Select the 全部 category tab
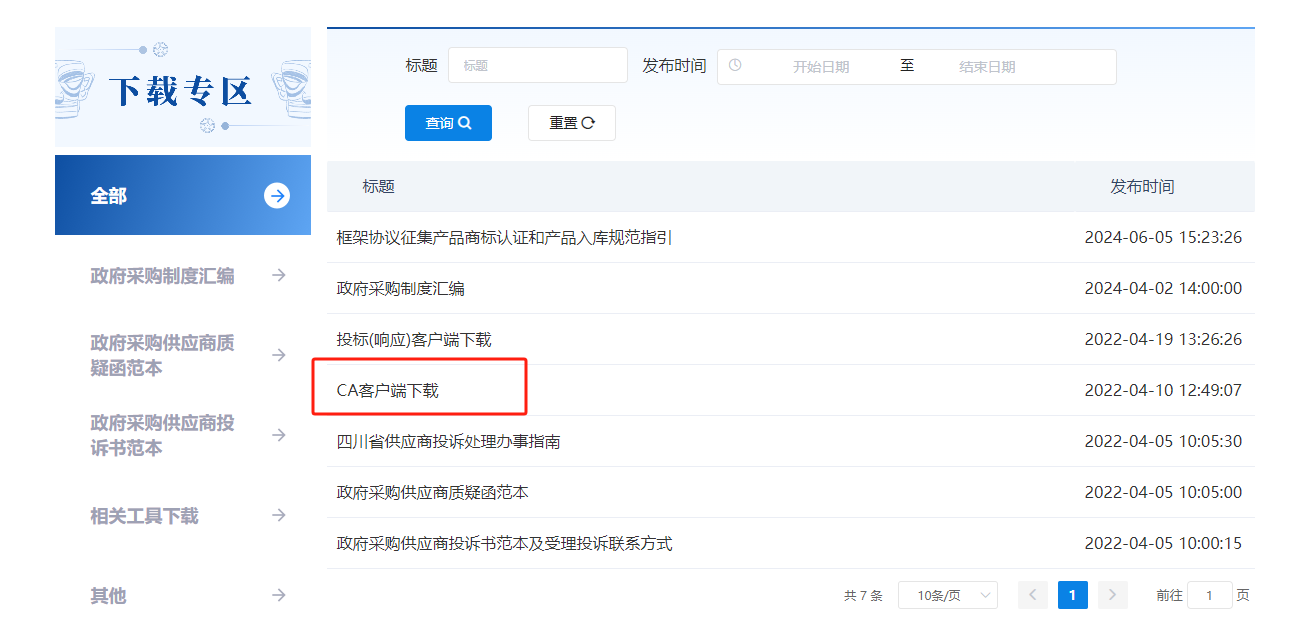1301x635 pixels. coord(110,196)
